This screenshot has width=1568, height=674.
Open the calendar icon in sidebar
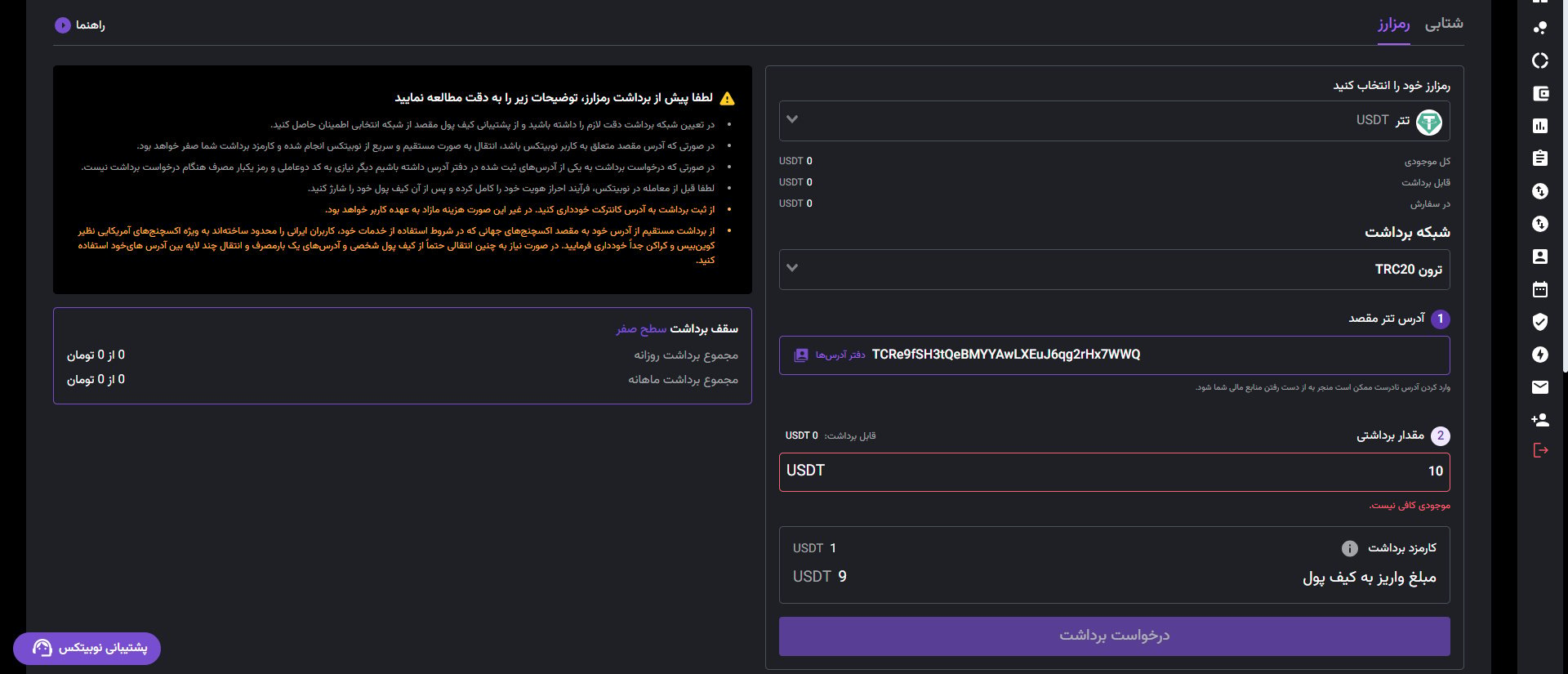1540,289
